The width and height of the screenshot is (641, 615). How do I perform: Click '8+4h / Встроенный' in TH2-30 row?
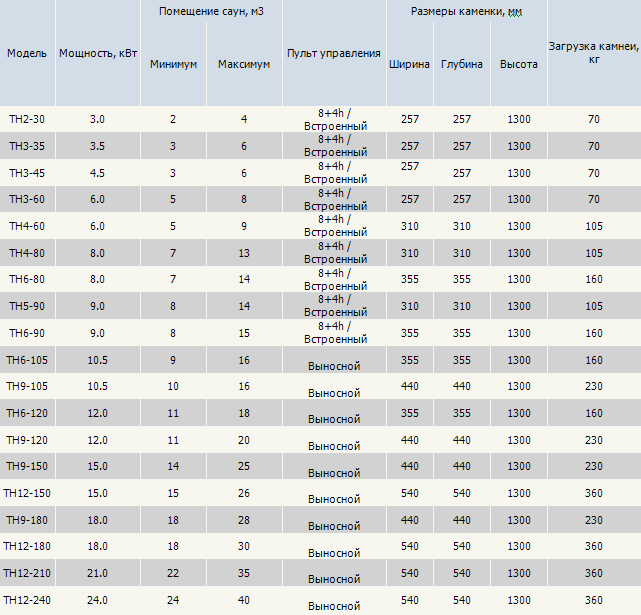335,119
